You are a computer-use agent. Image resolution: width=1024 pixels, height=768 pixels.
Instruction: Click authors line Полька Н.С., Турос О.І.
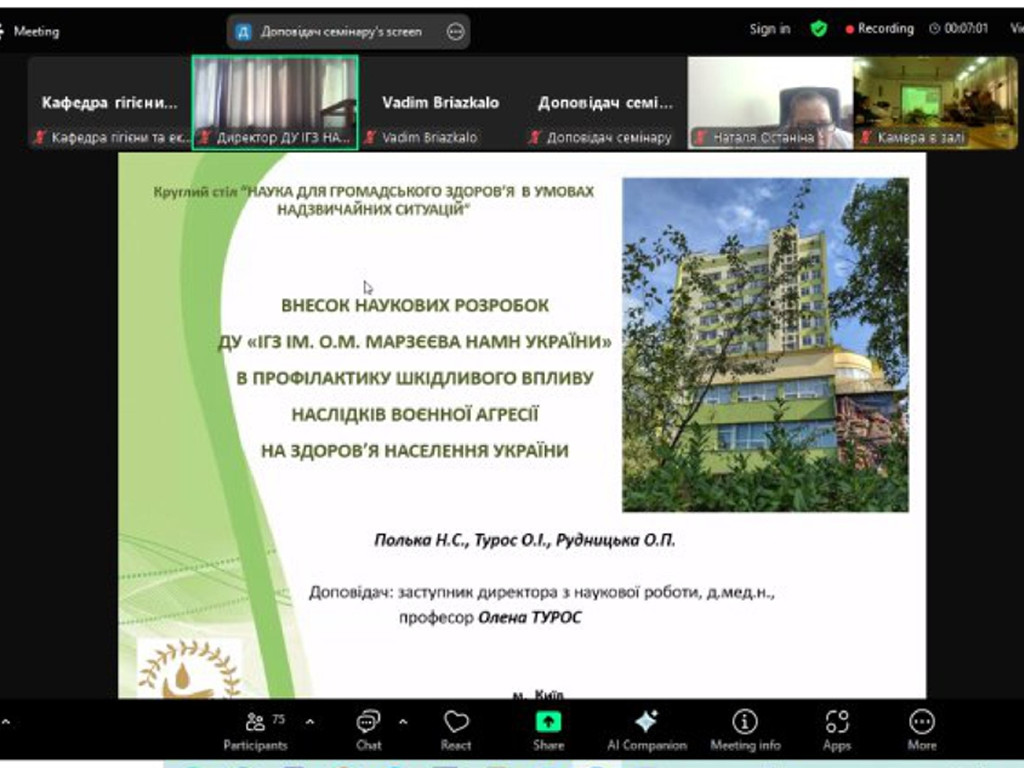[x=524, y=540]
